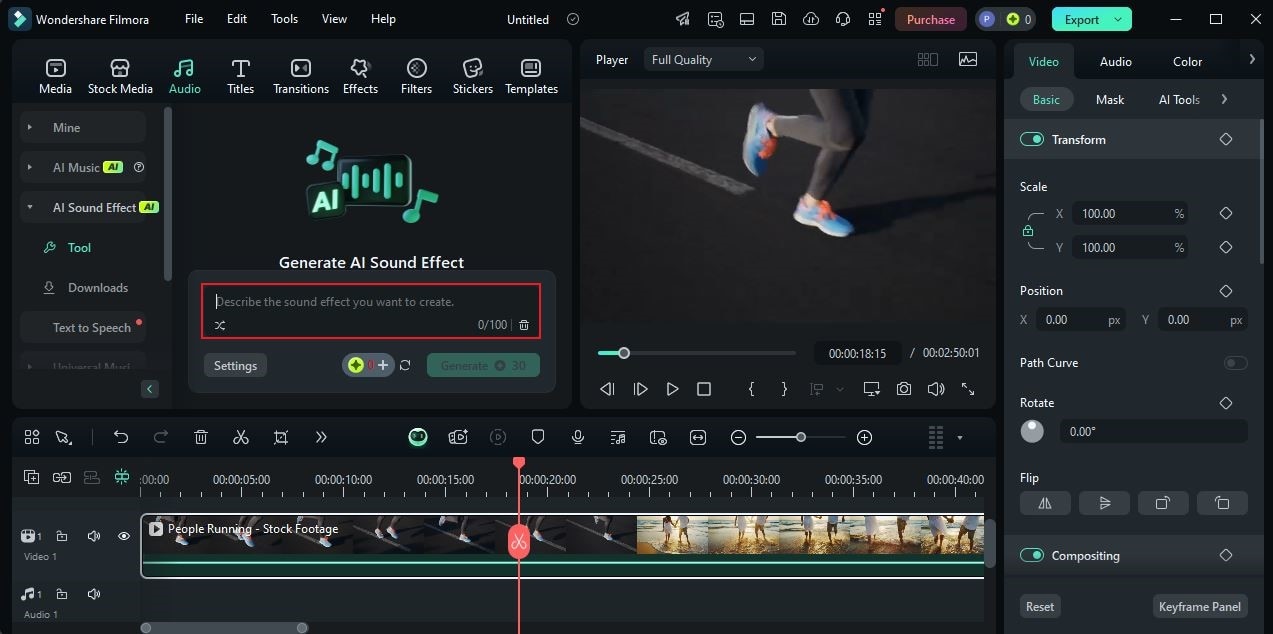Click the shuffle random prompt icon
Screen dimensions: 1273x634
pos(220,325)
